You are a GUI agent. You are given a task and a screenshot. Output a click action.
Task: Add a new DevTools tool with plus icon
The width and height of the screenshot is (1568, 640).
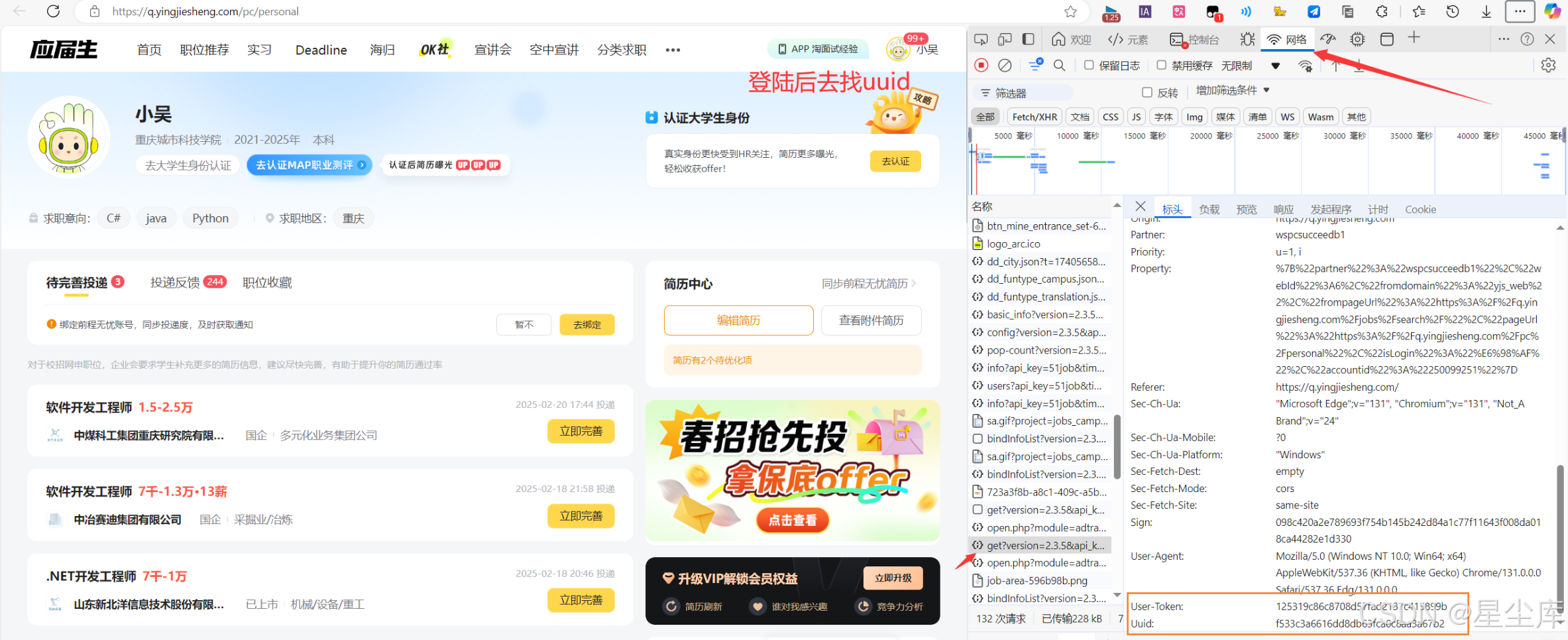(x=1414, y=38)
